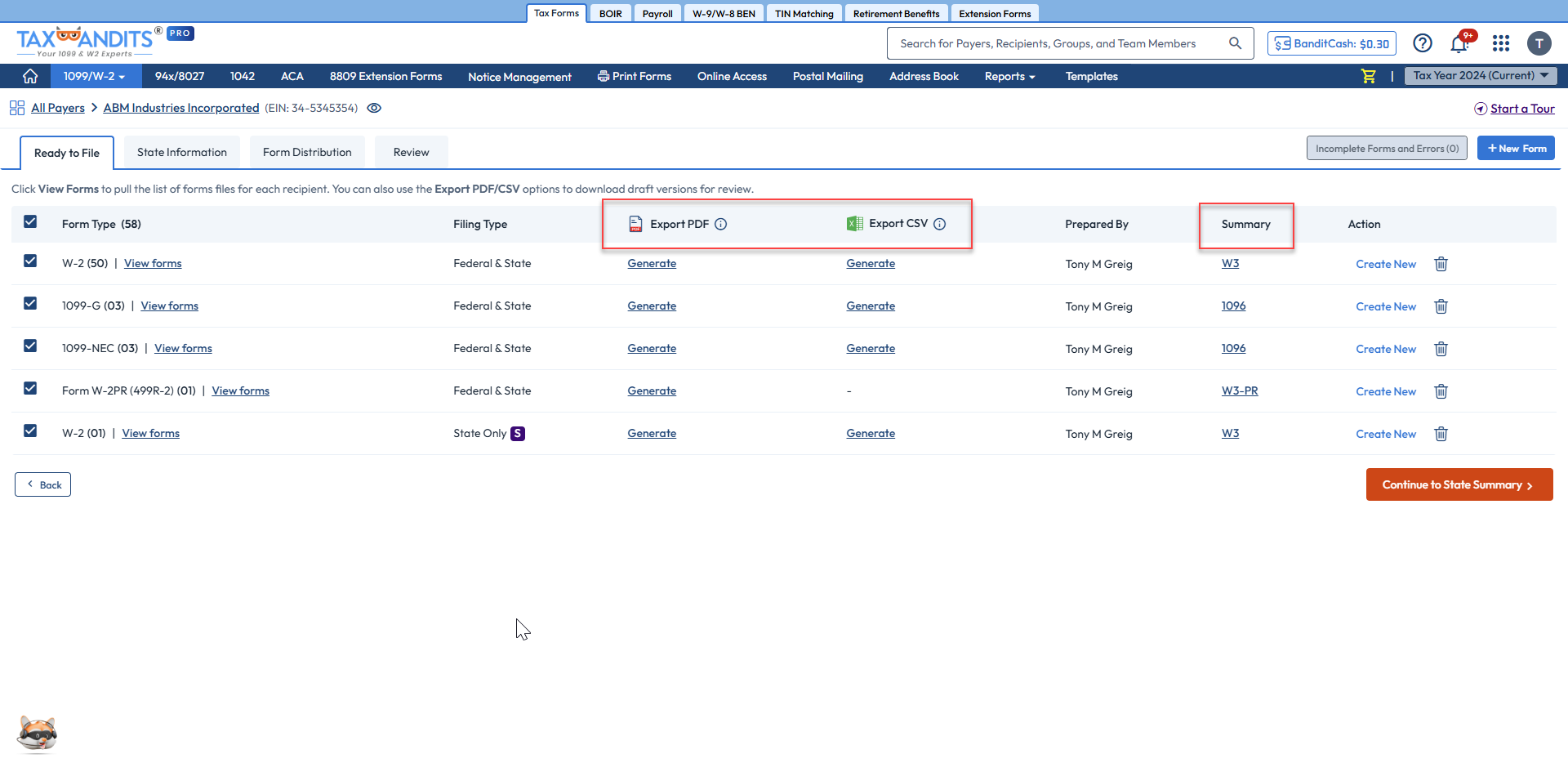
Task: Uncheck the Form W-2PR (499R-2) row checkbox
Action: point(30,388)
